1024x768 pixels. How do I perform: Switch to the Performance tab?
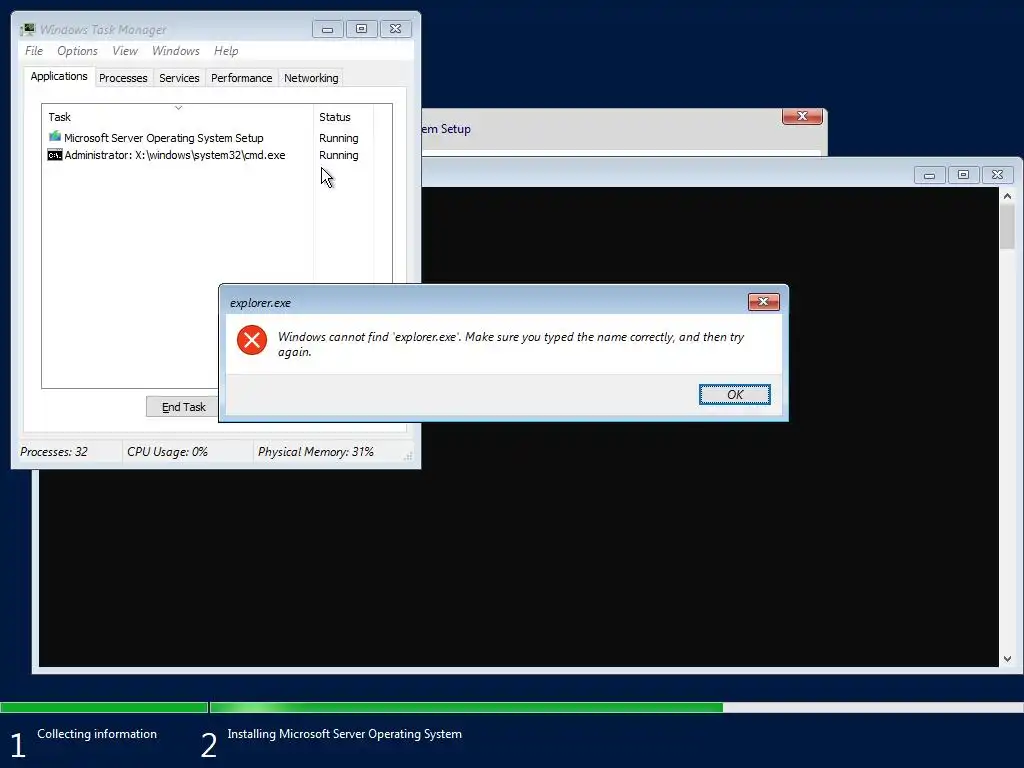(x=241, y=78)
